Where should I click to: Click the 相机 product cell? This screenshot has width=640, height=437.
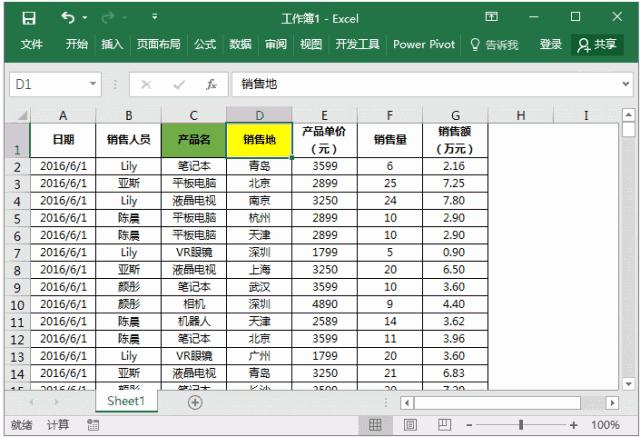click(x=194, y=304)
